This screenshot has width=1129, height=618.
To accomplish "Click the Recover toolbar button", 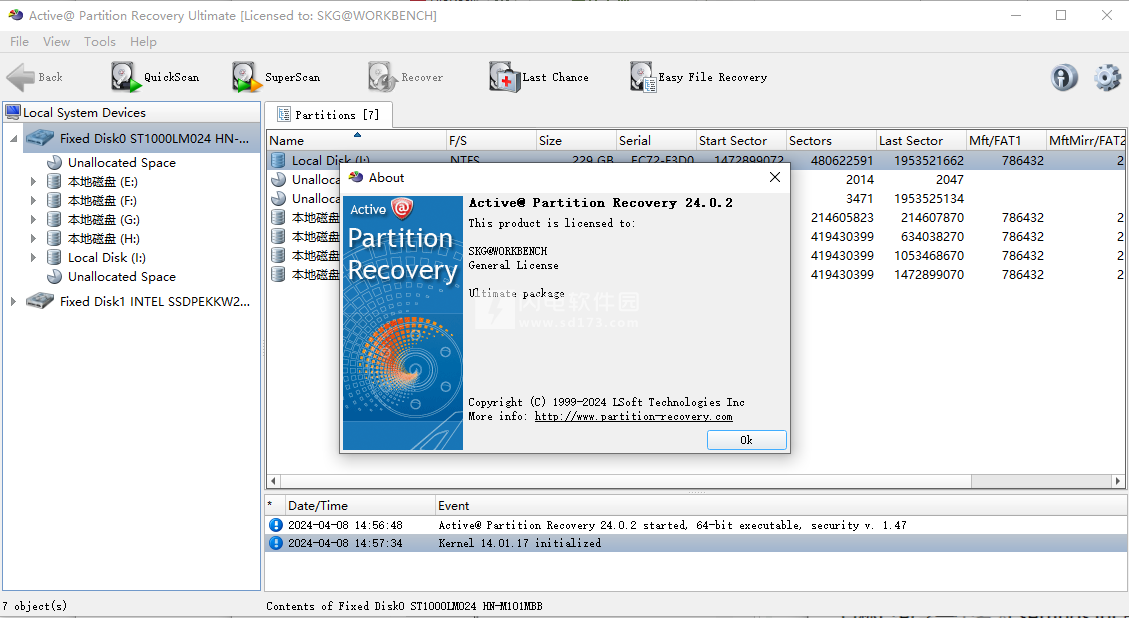I will [x=405, y=77].
